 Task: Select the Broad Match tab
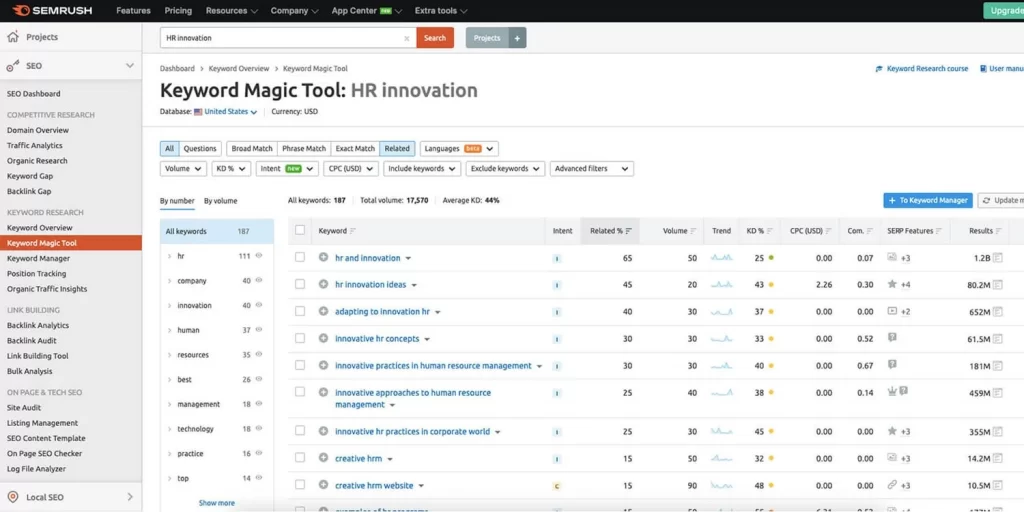[x=252, y=149]
